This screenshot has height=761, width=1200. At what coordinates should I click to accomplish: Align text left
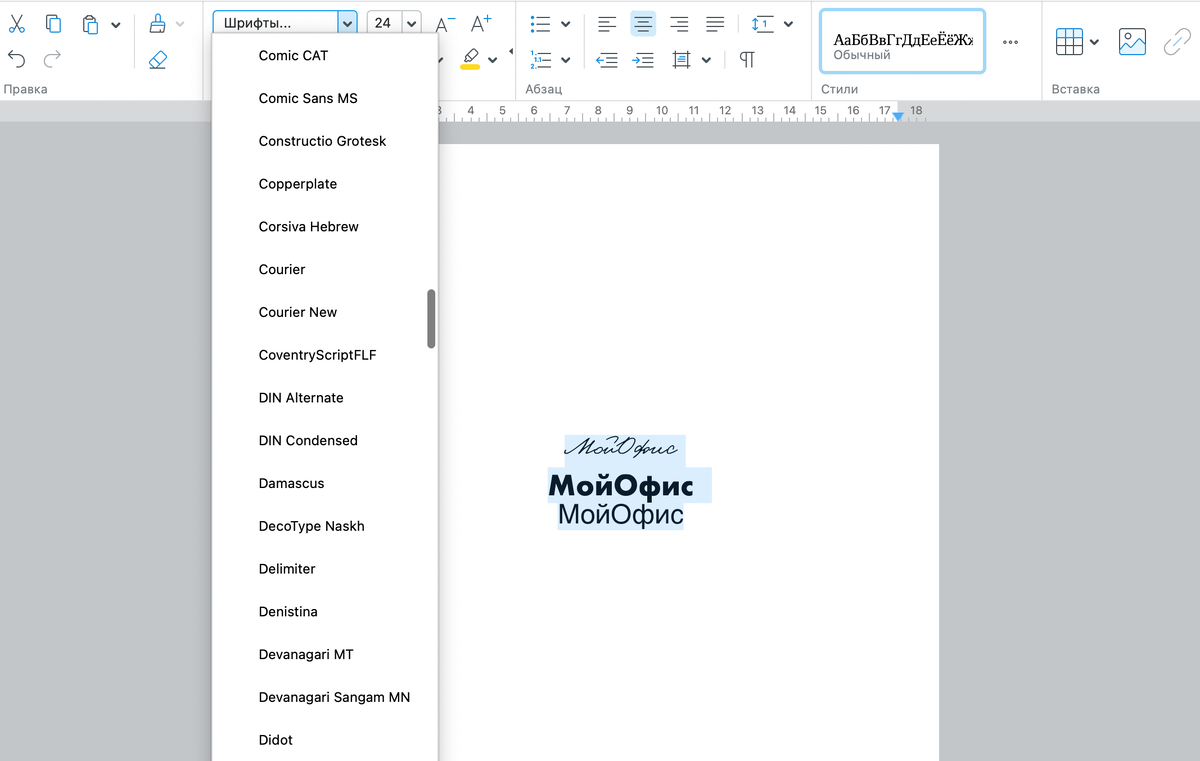click(607, 24)
